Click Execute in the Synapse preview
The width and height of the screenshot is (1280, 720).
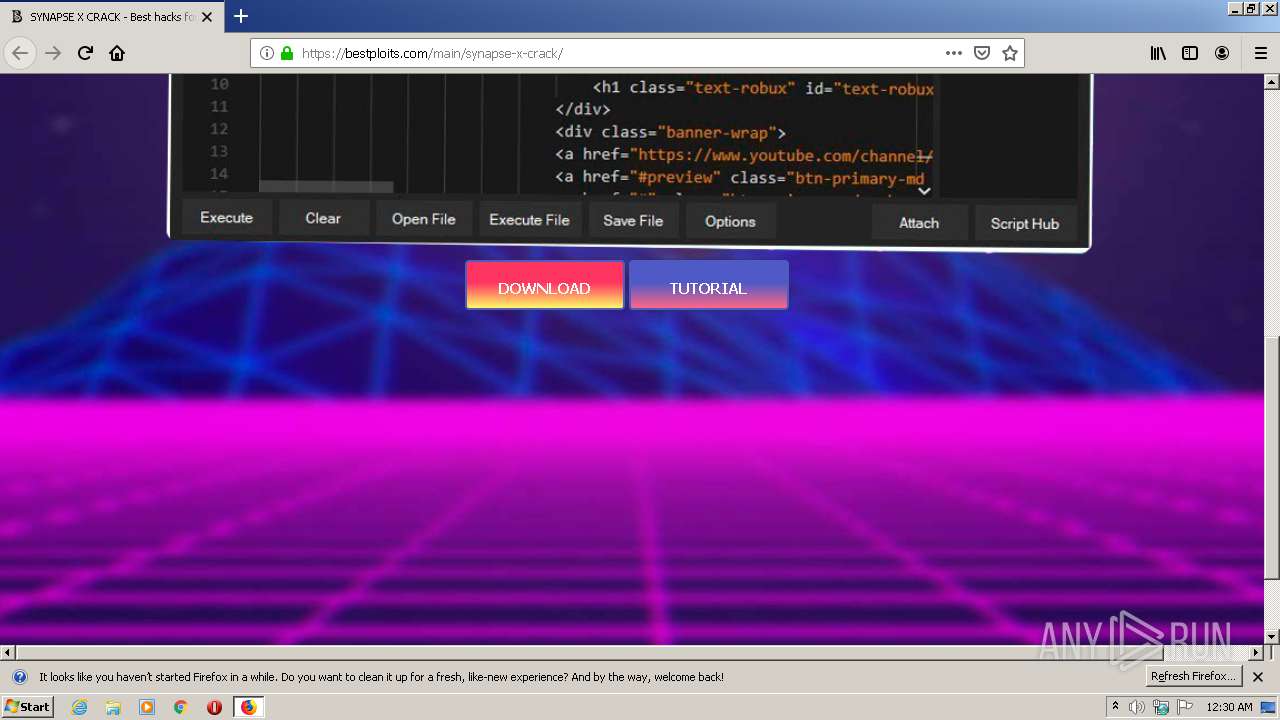click(226, 217)
